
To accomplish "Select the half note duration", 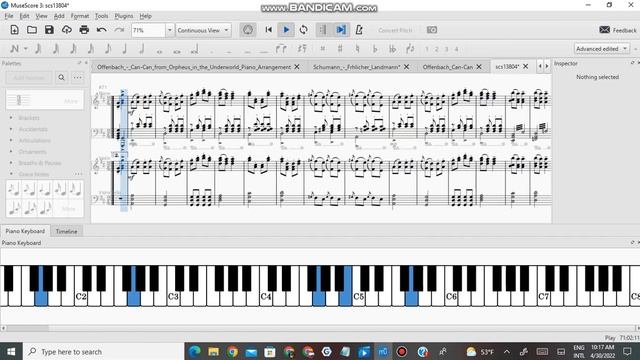I will tap(142, 49).
